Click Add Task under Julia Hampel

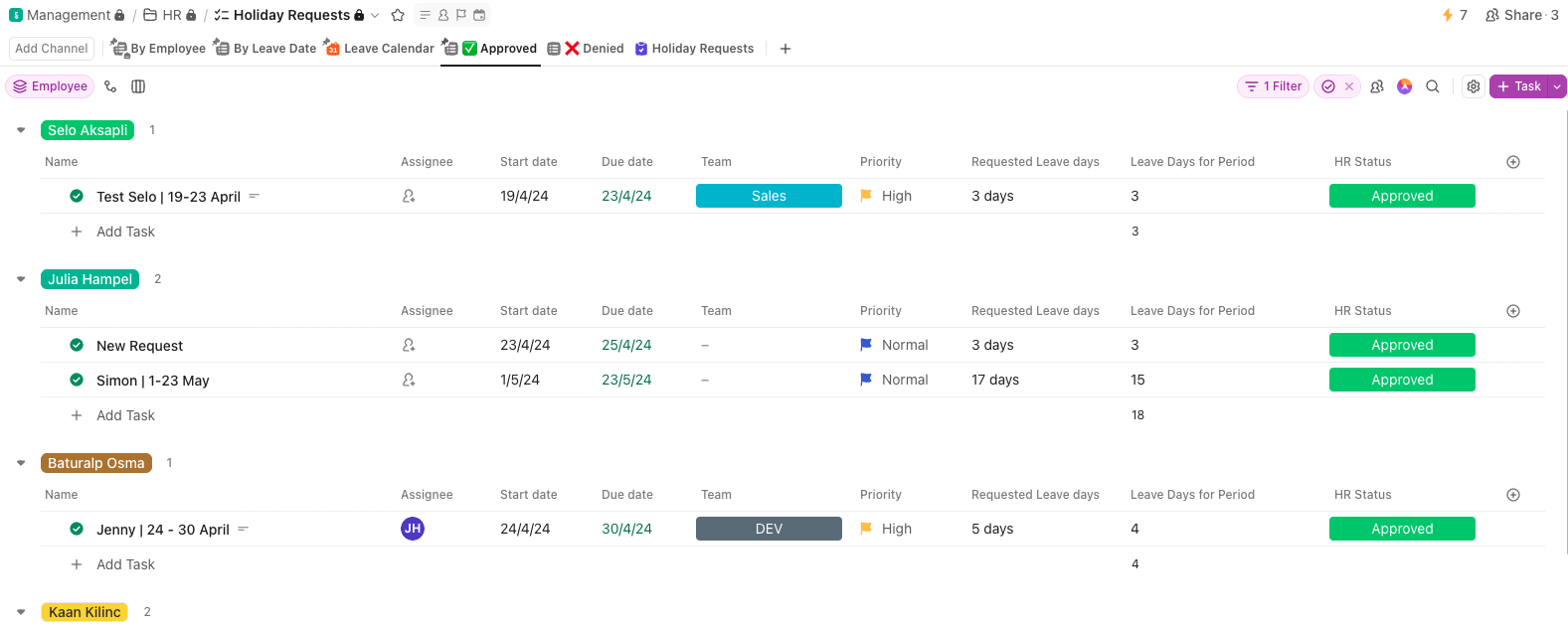pos(125,415)
